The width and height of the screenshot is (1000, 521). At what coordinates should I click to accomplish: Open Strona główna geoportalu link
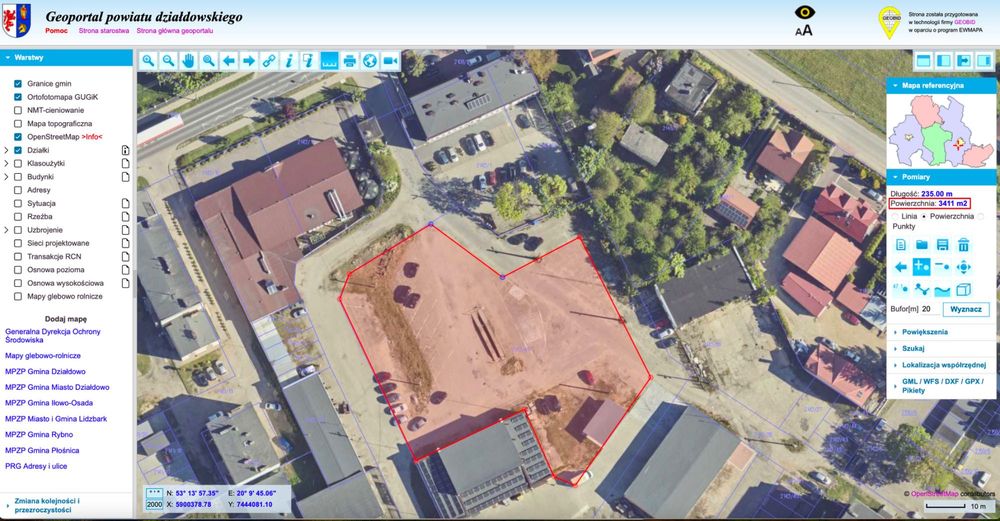[175, 31]
